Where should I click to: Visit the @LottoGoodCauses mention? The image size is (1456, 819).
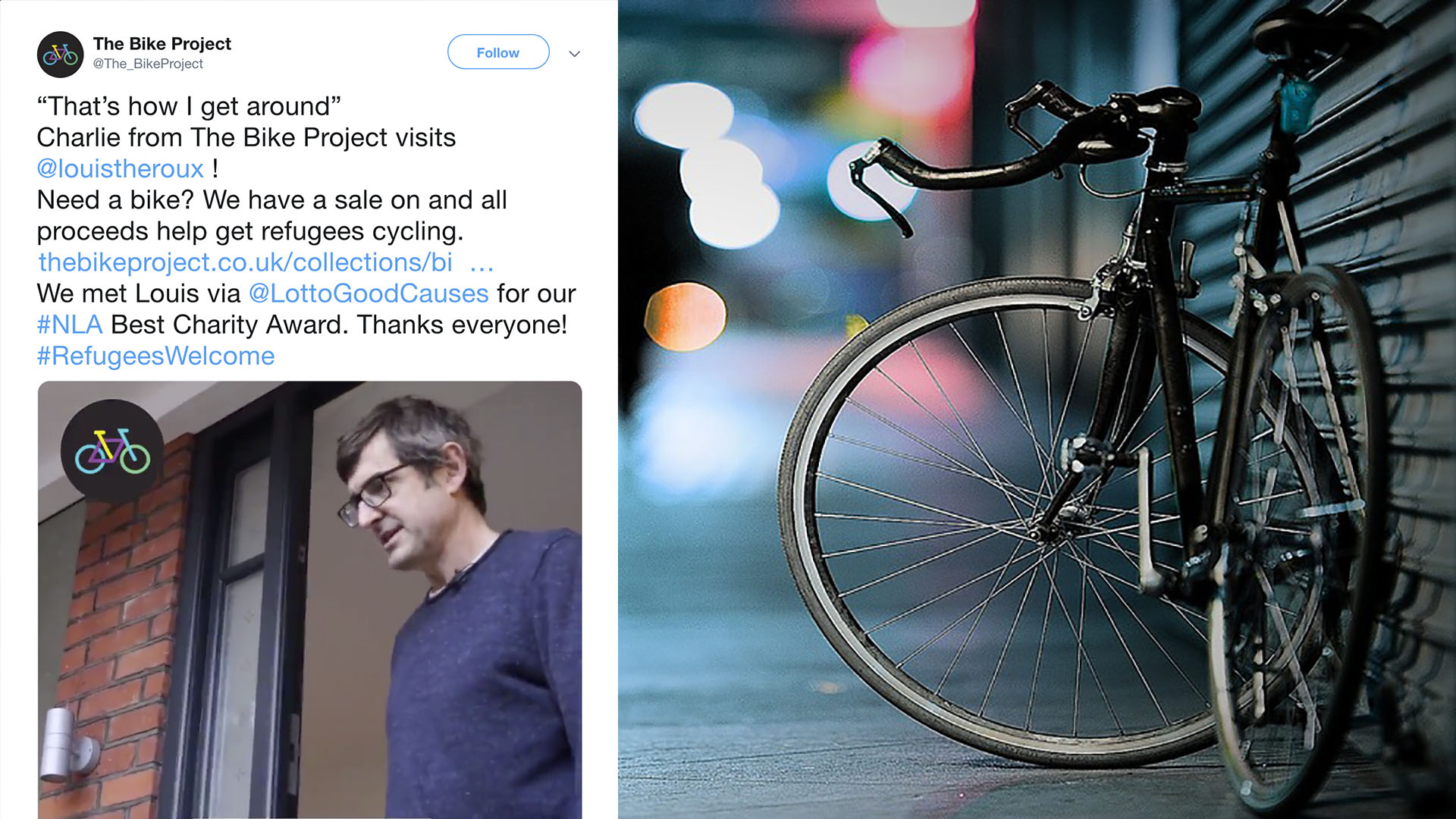coord(369,293)
